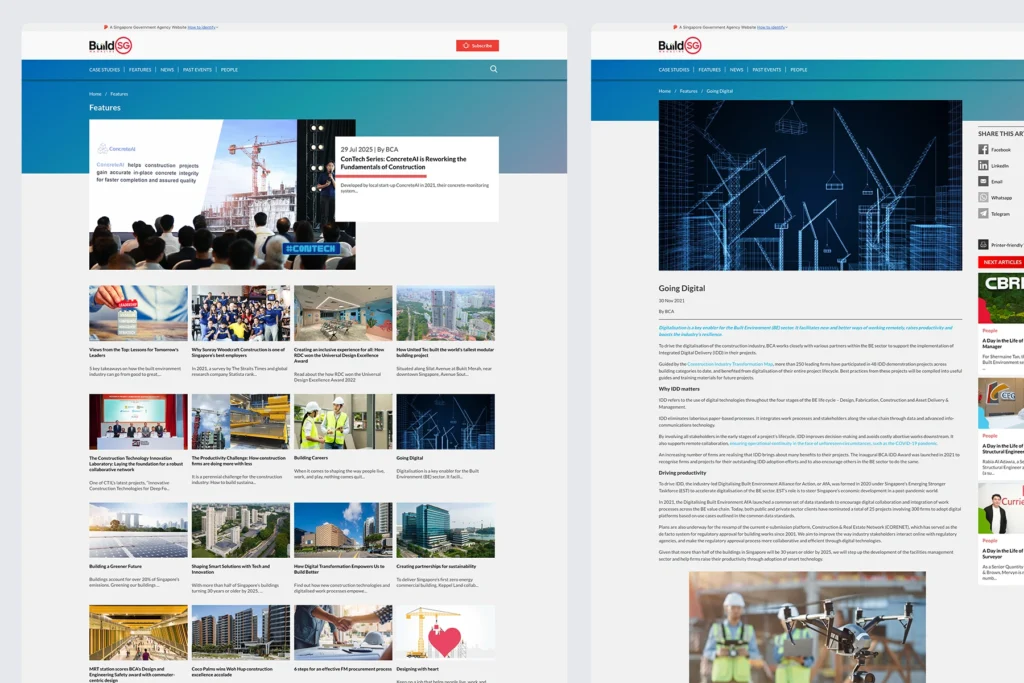Open the People menu on the Going Digital page

pyautogui.click(x=798, y=70)
